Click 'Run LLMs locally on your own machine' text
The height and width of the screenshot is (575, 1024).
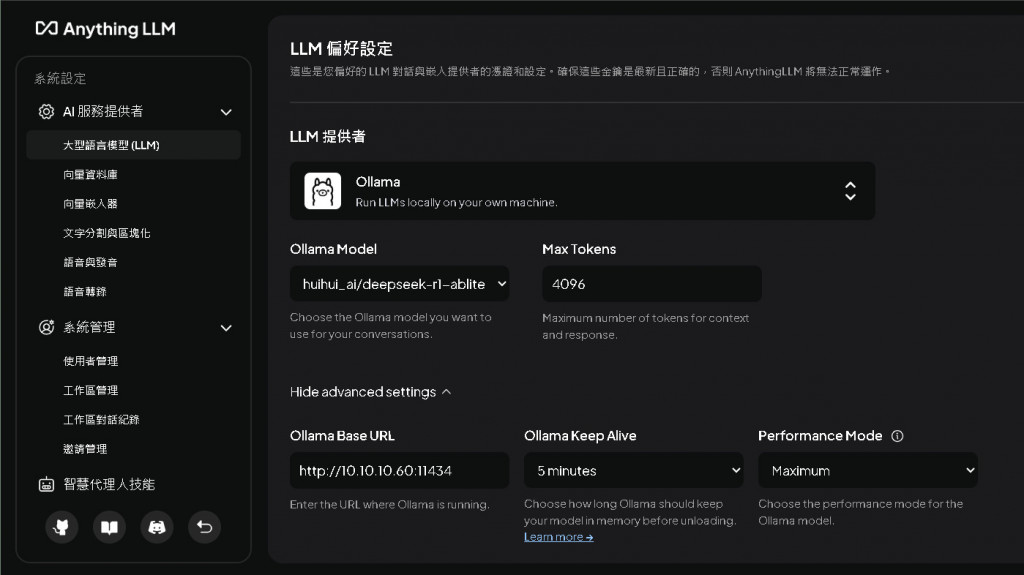(456, 203)
